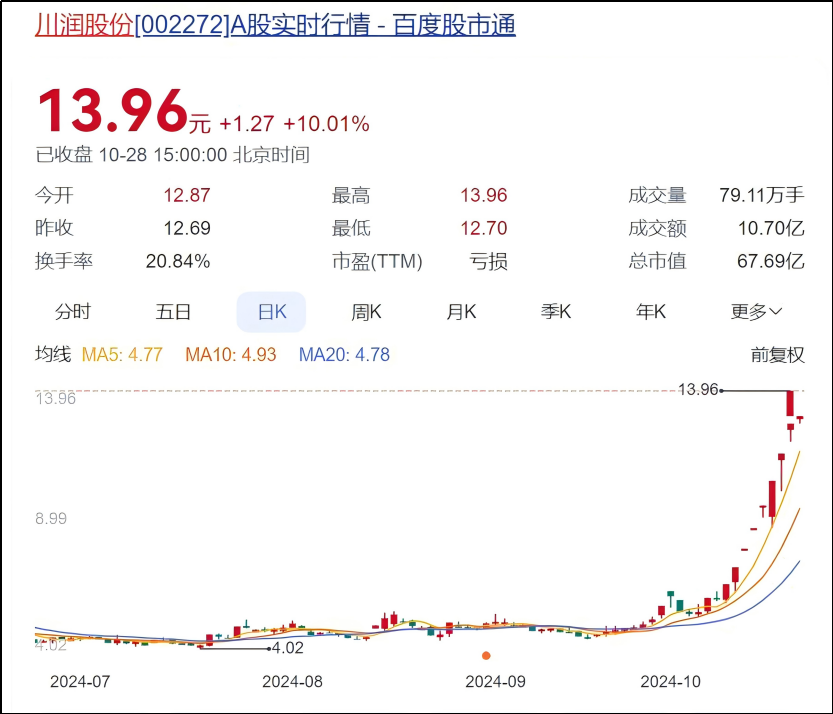
Task: Click the 2024-09 date axis label
Action: coord(495,682)
